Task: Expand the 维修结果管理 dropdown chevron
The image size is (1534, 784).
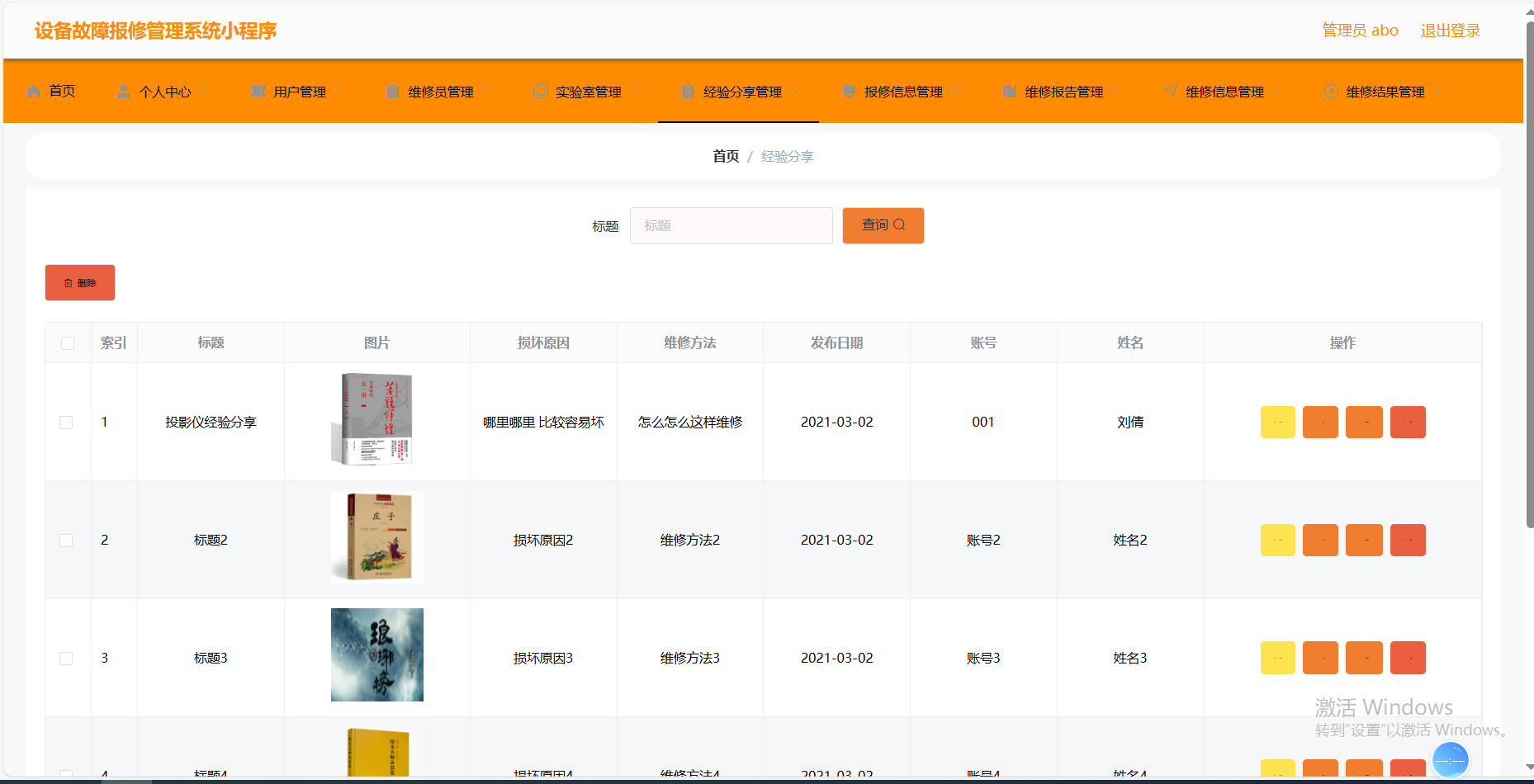Action: (x=1438, y=90)
